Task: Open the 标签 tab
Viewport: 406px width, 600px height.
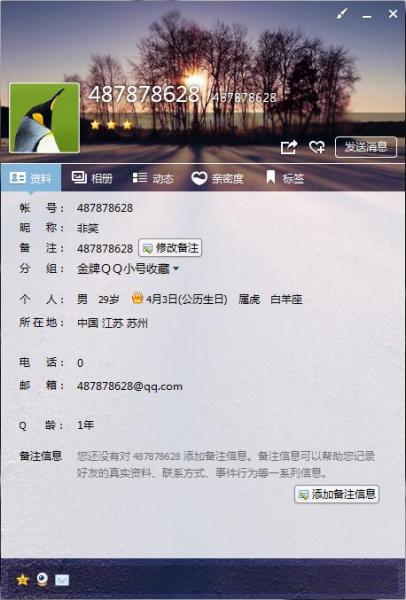Action: pos(285,178)
